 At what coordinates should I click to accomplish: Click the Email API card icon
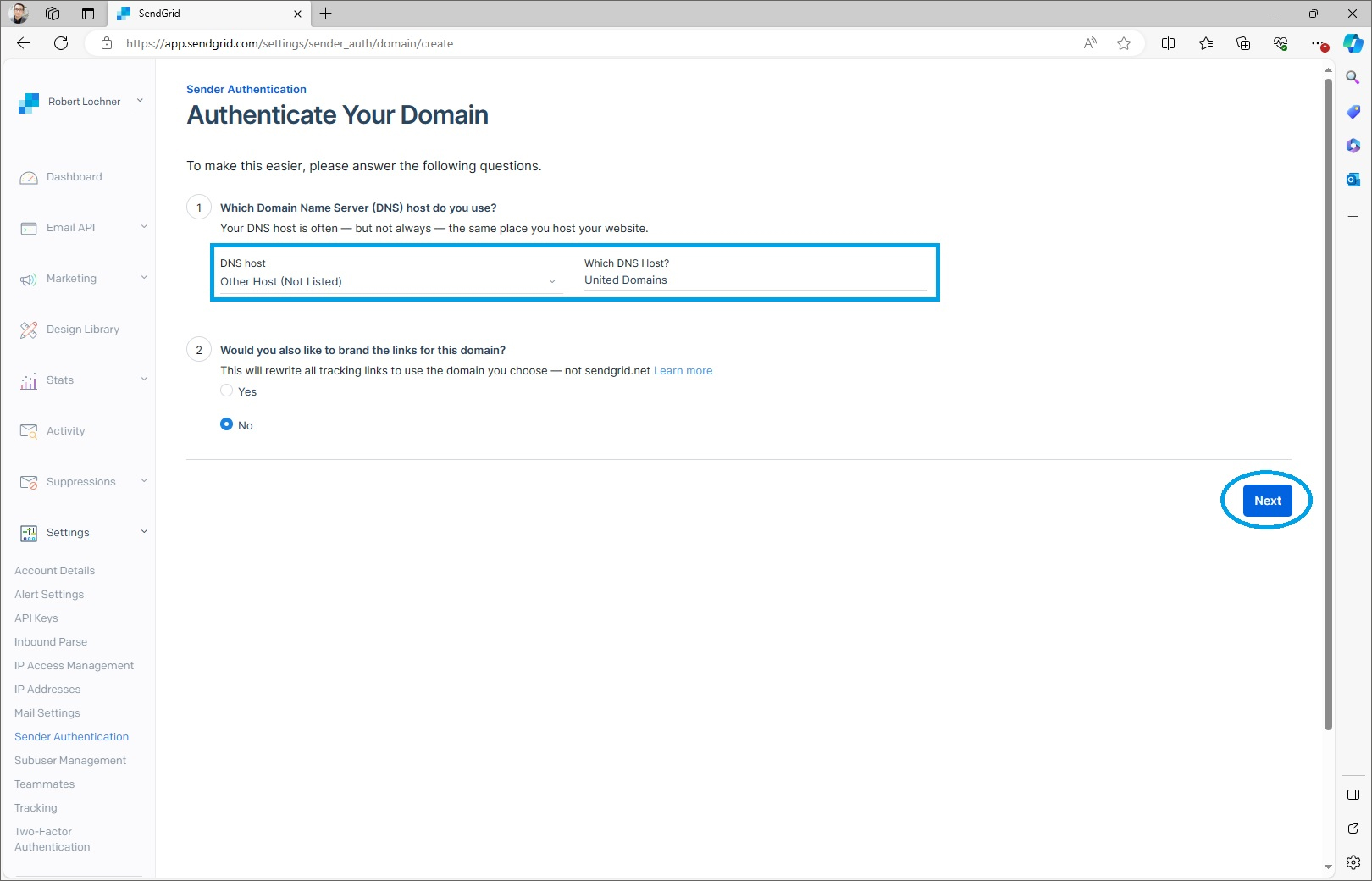pos(29,229)
